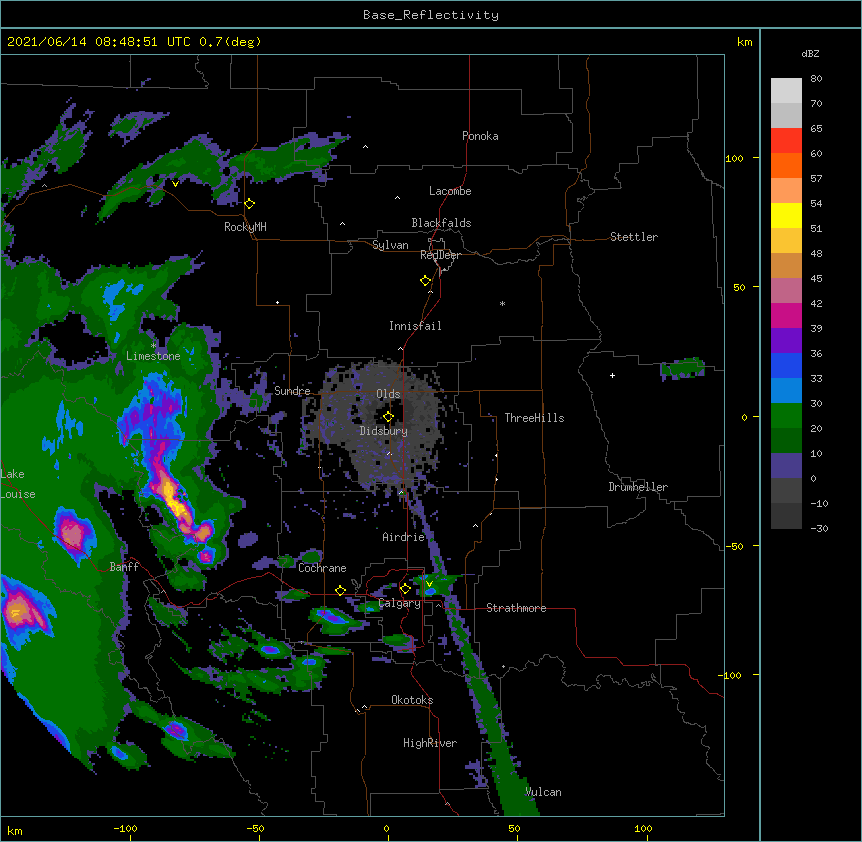Click the HighRiver label

pyautogui.click(x=430, y=743)
